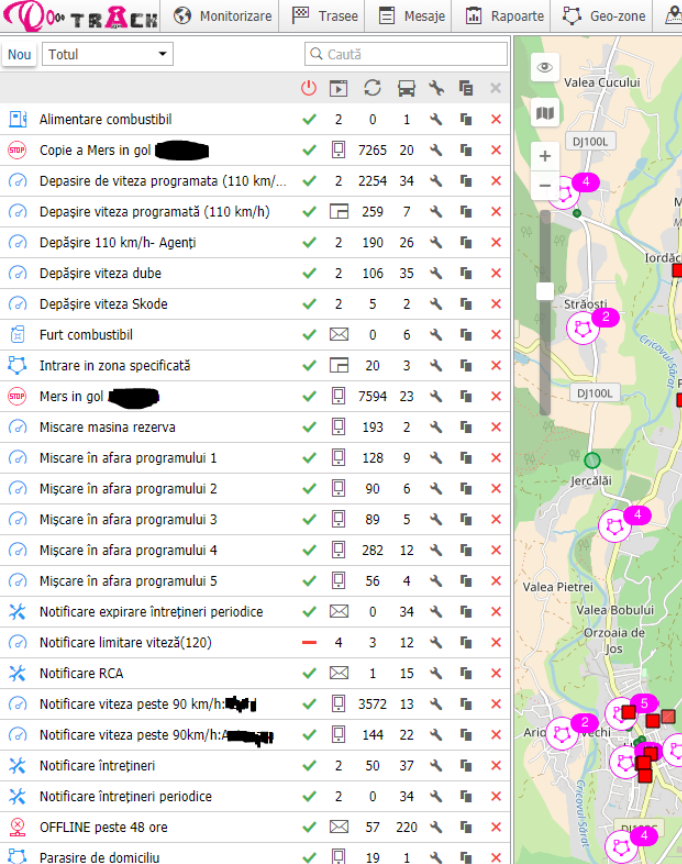The image size is (682, 864).
Task: Enable Notificare limitare viteză(120) notification
Action: coord(309,643)
